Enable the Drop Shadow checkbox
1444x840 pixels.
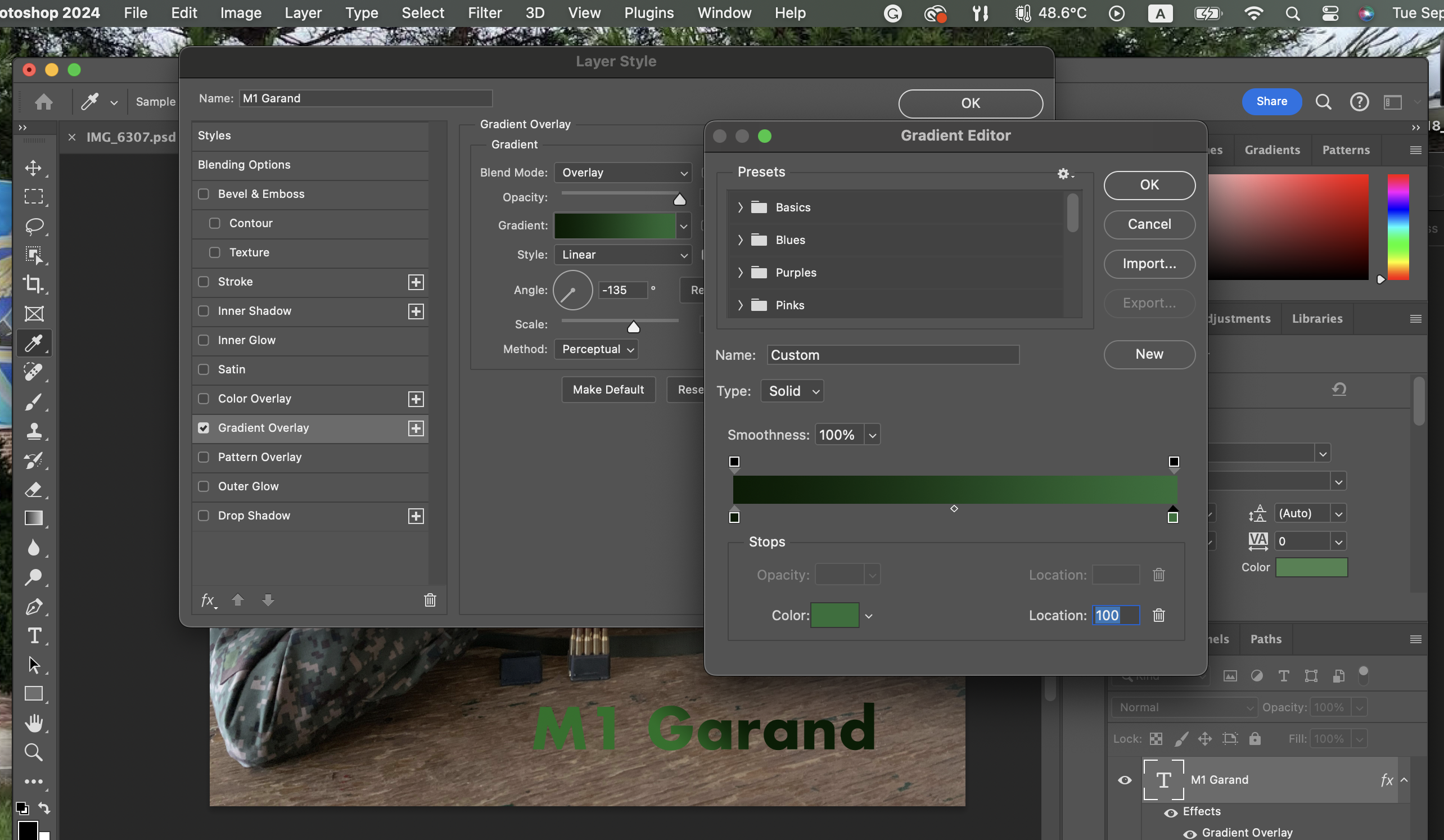pyautogui.click(x=204, y=516)
